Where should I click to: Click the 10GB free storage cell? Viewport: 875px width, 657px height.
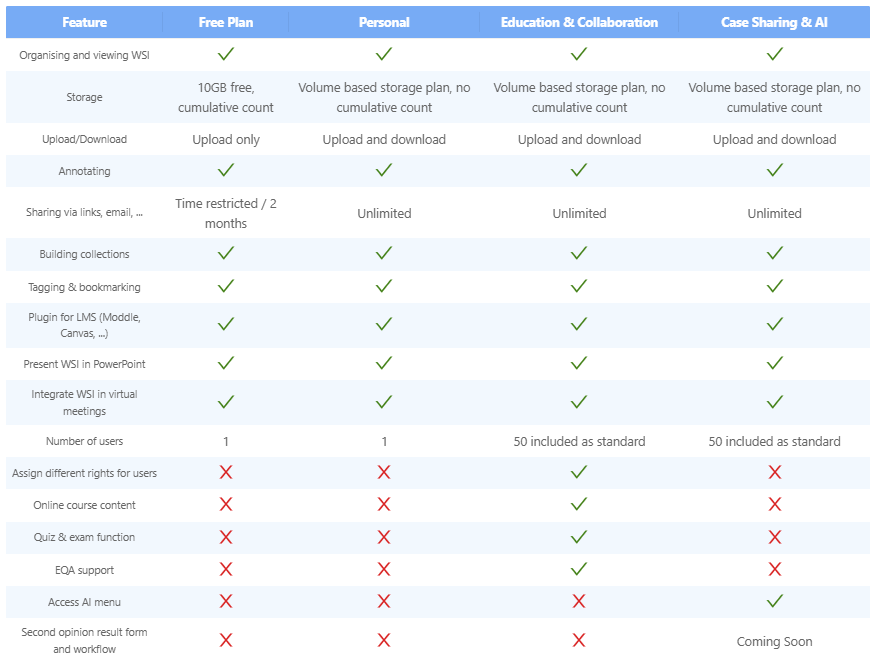(226, 97)
